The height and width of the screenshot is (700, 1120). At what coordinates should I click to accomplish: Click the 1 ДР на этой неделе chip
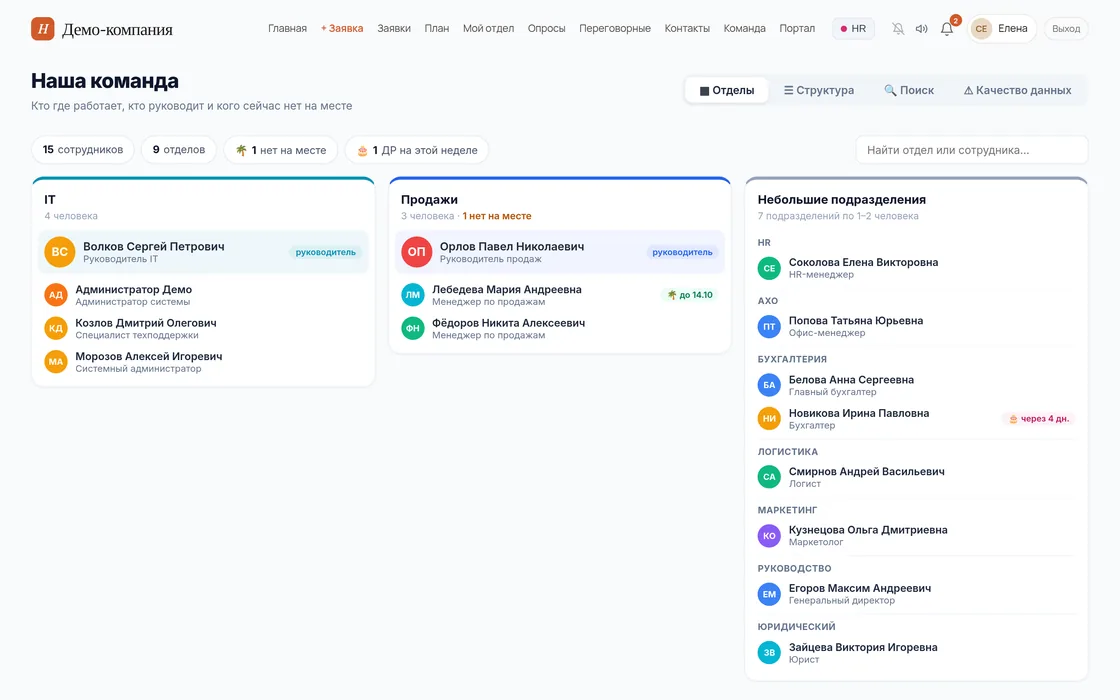point(416,150)
